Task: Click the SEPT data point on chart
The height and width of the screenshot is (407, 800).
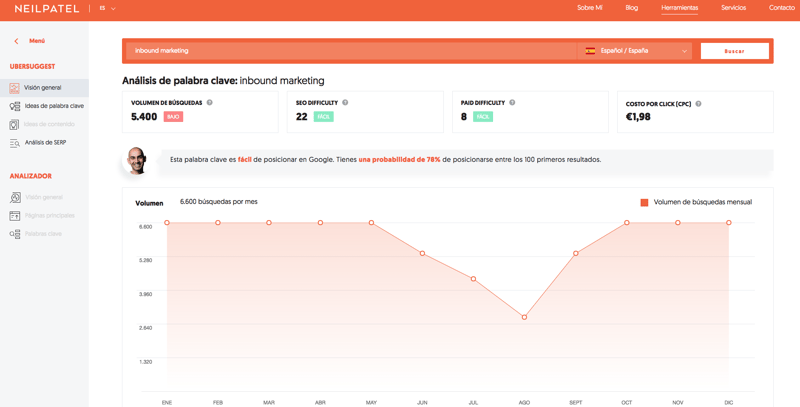Action: coord(576,253)
